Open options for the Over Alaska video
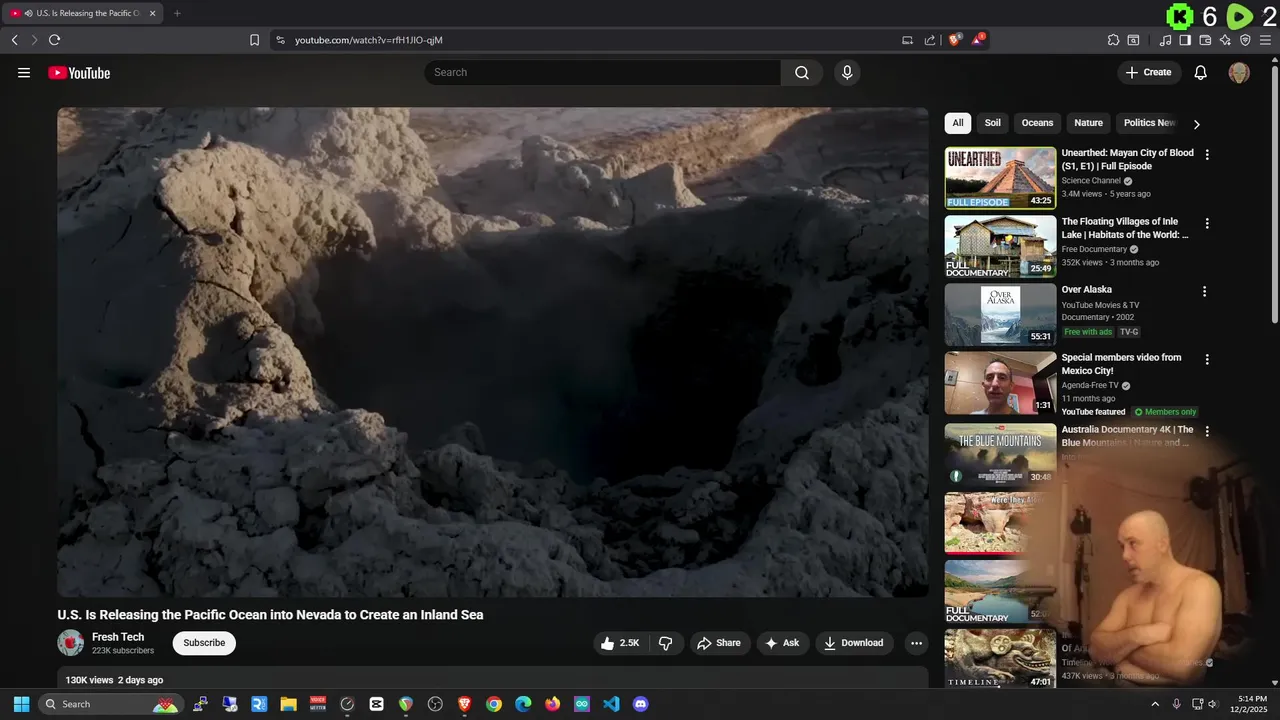1280x720 pixels. click(x=1204, y=292)
